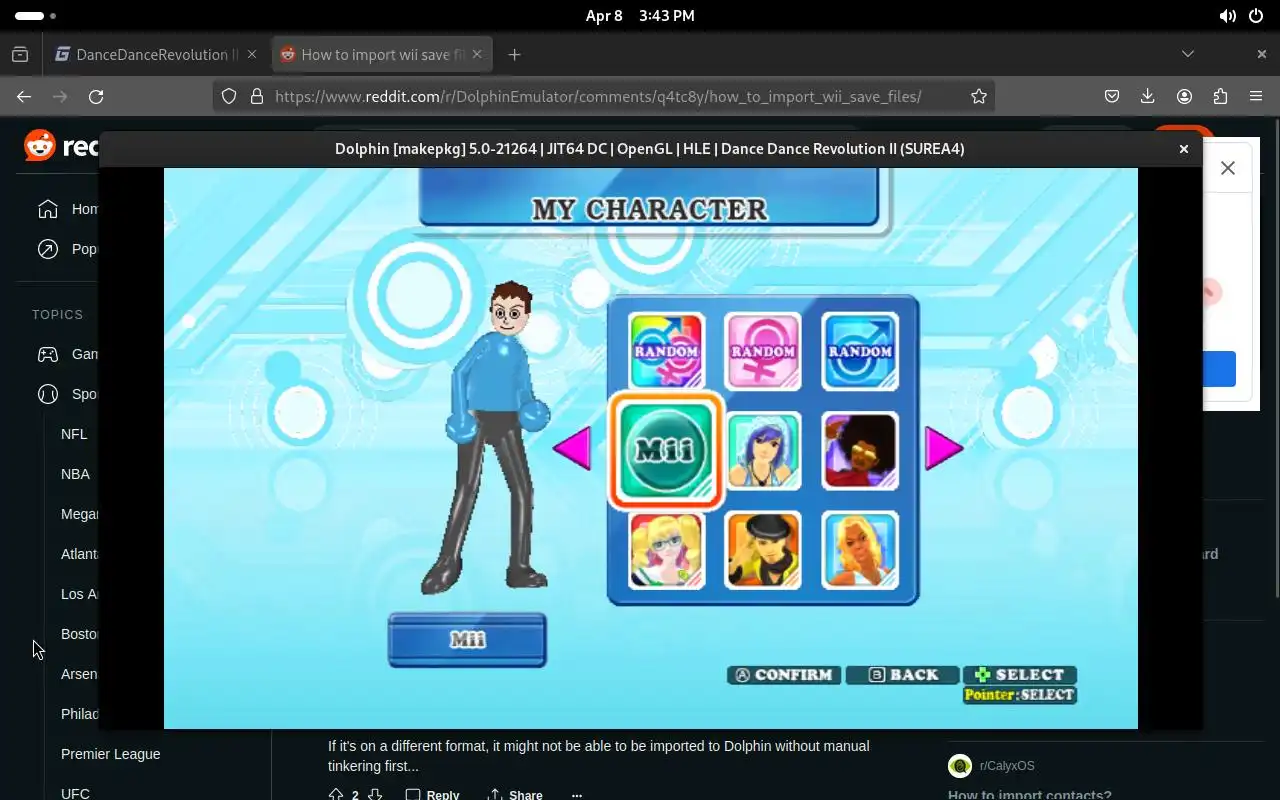1280x800 pixels.
Task: Downvote the comment
Action: click(375, 795)
